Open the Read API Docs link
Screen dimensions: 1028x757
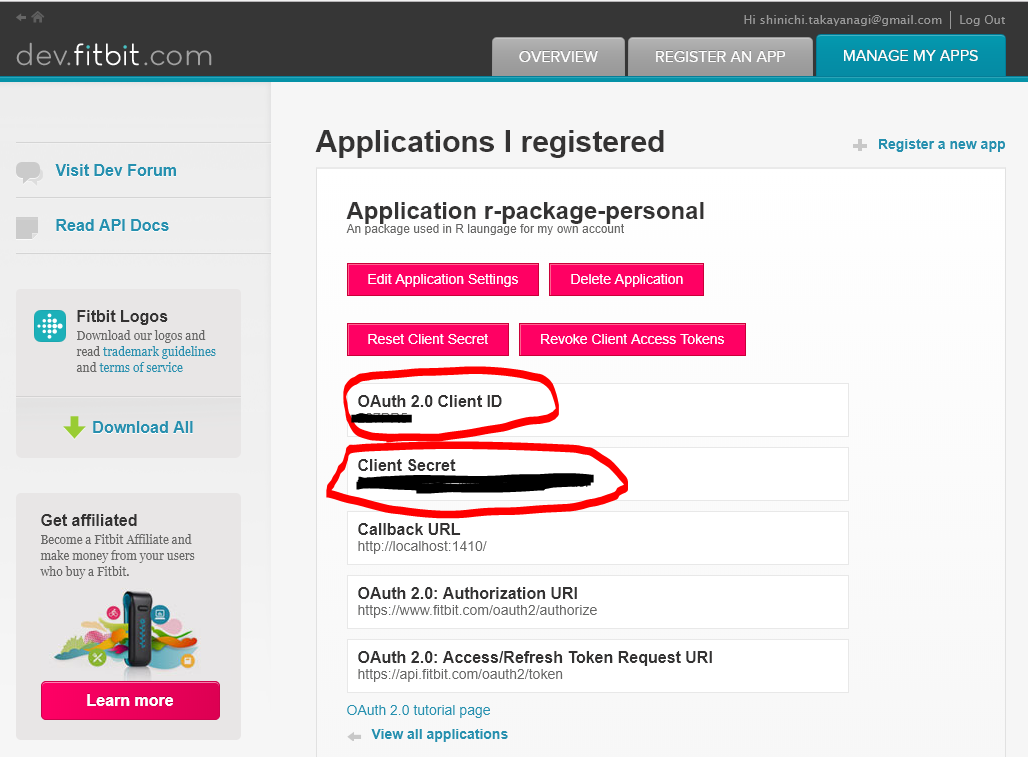pyautogui.click(x=112, y=225)
